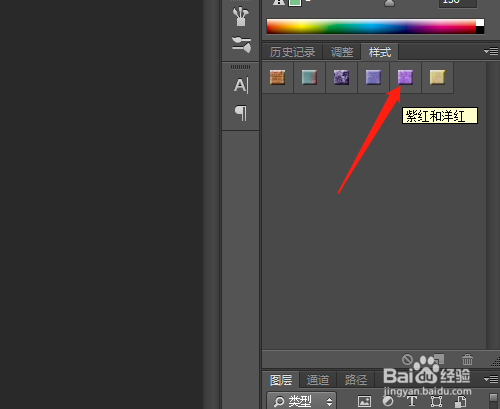Pick a color from the spectrum ramp

371,26
